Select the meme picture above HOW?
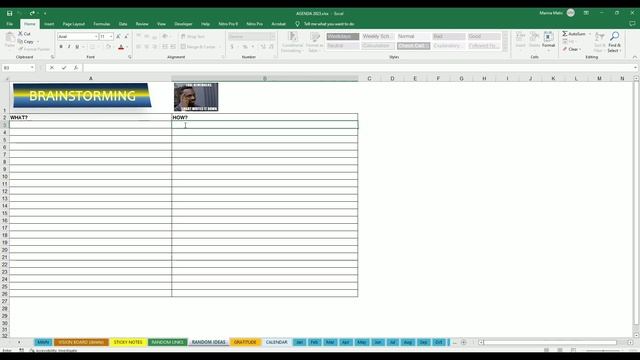Viewport: 640px width, 360px height. (196, 97)
